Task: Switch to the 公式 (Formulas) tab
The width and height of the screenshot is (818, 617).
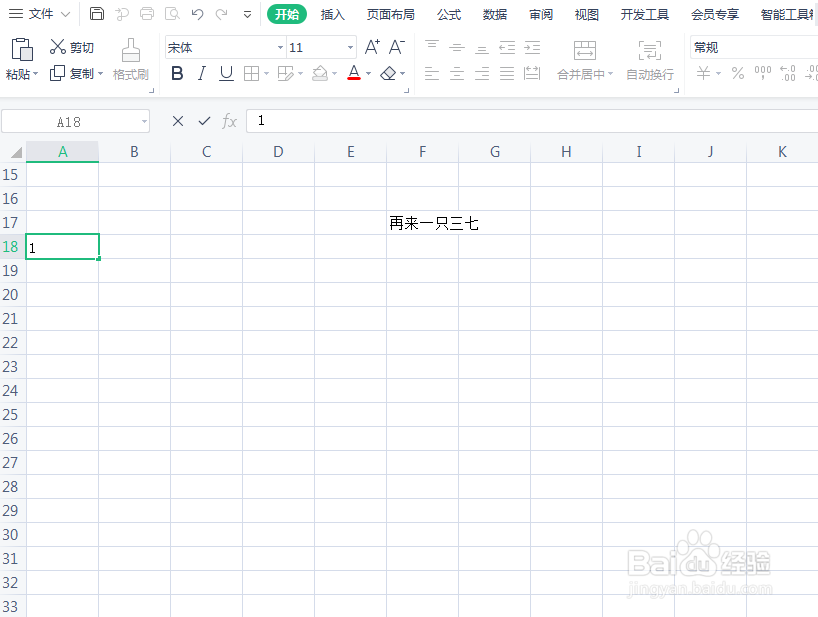Action: coord(449,15)
